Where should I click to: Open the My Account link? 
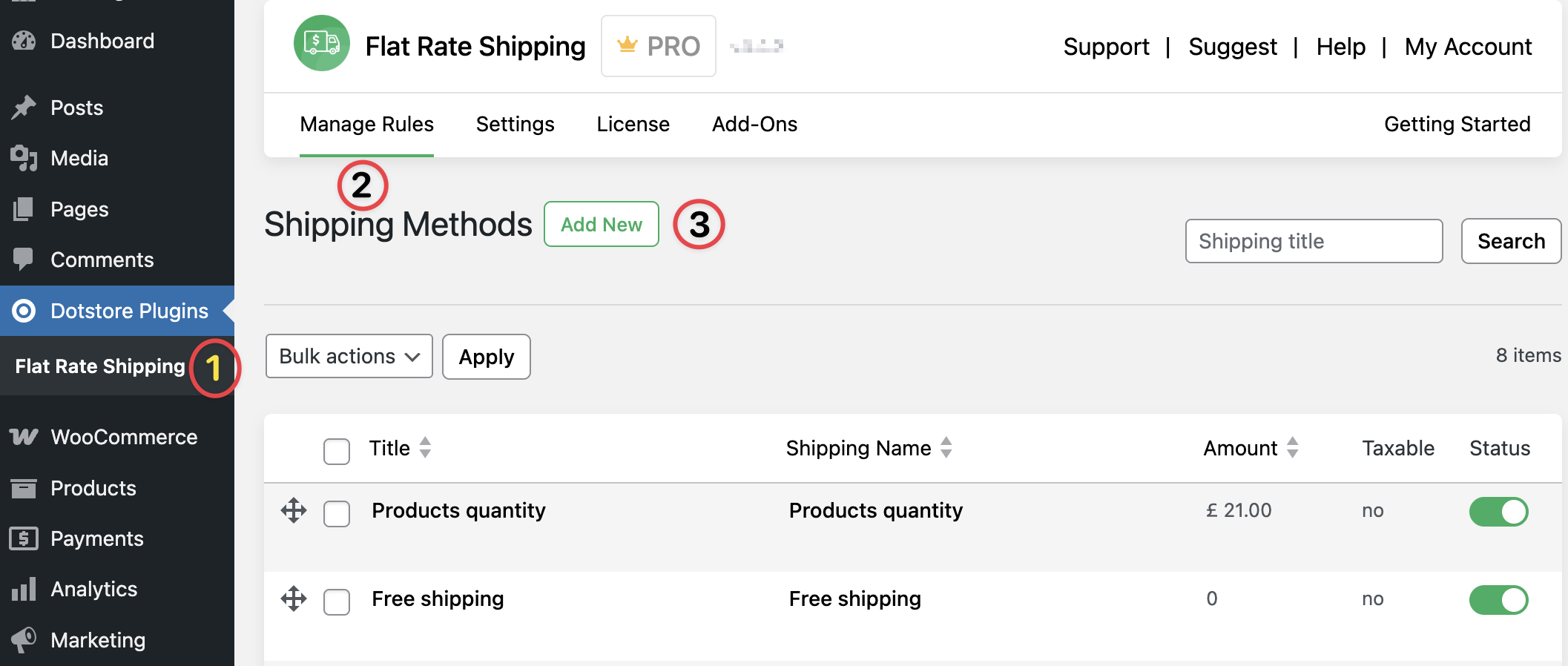point(1468,47)
